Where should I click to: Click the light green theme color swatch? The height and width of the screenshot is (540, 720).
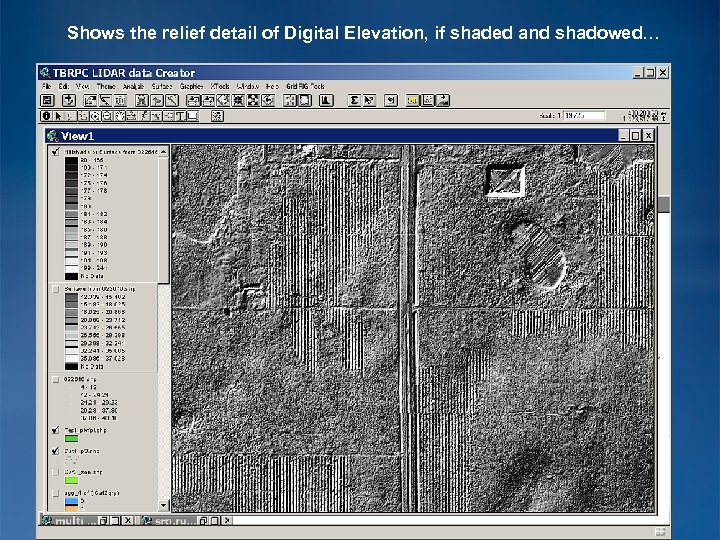[71, 481]
